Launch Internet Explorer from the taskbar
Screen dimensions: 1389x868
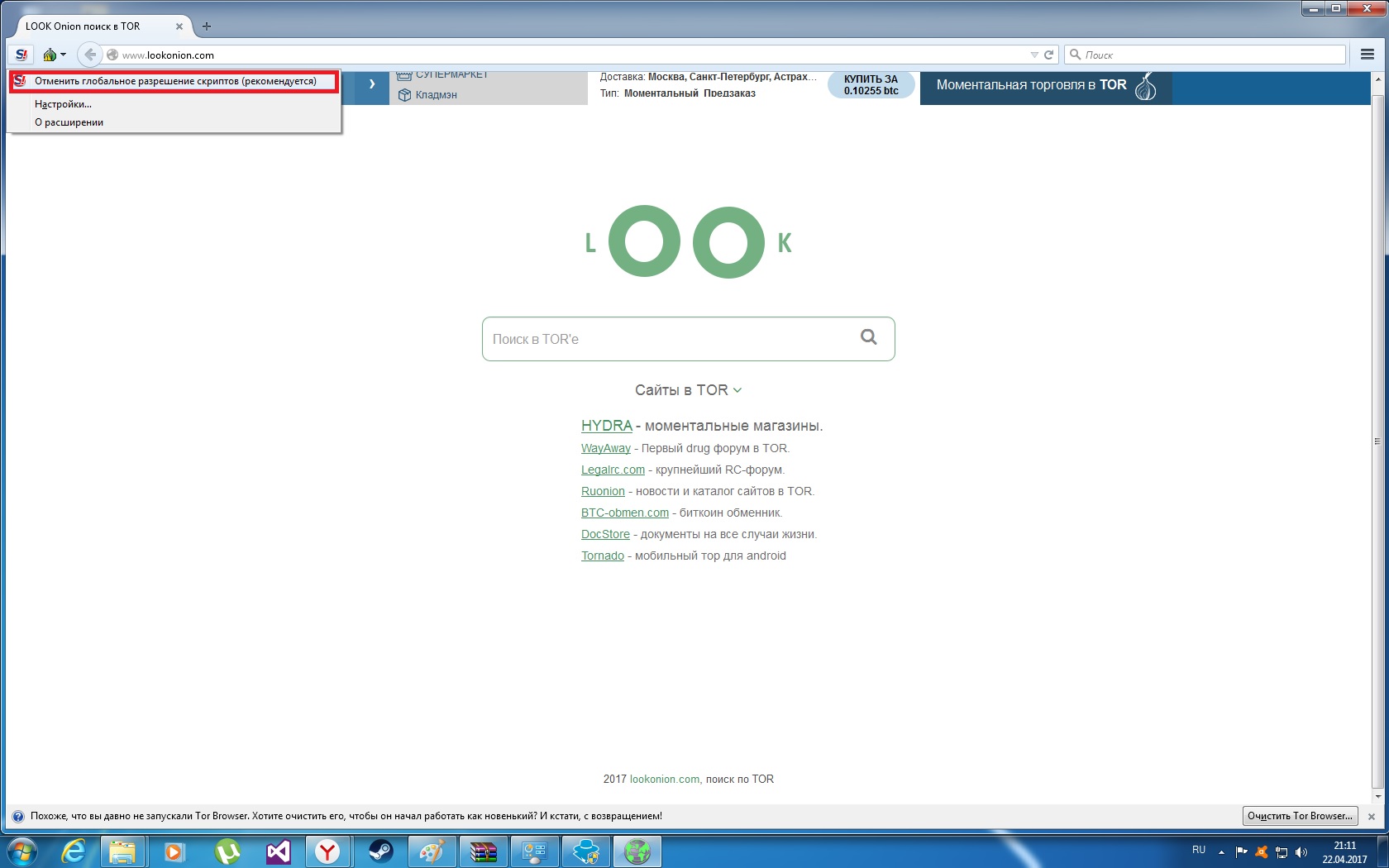point(74,851)
